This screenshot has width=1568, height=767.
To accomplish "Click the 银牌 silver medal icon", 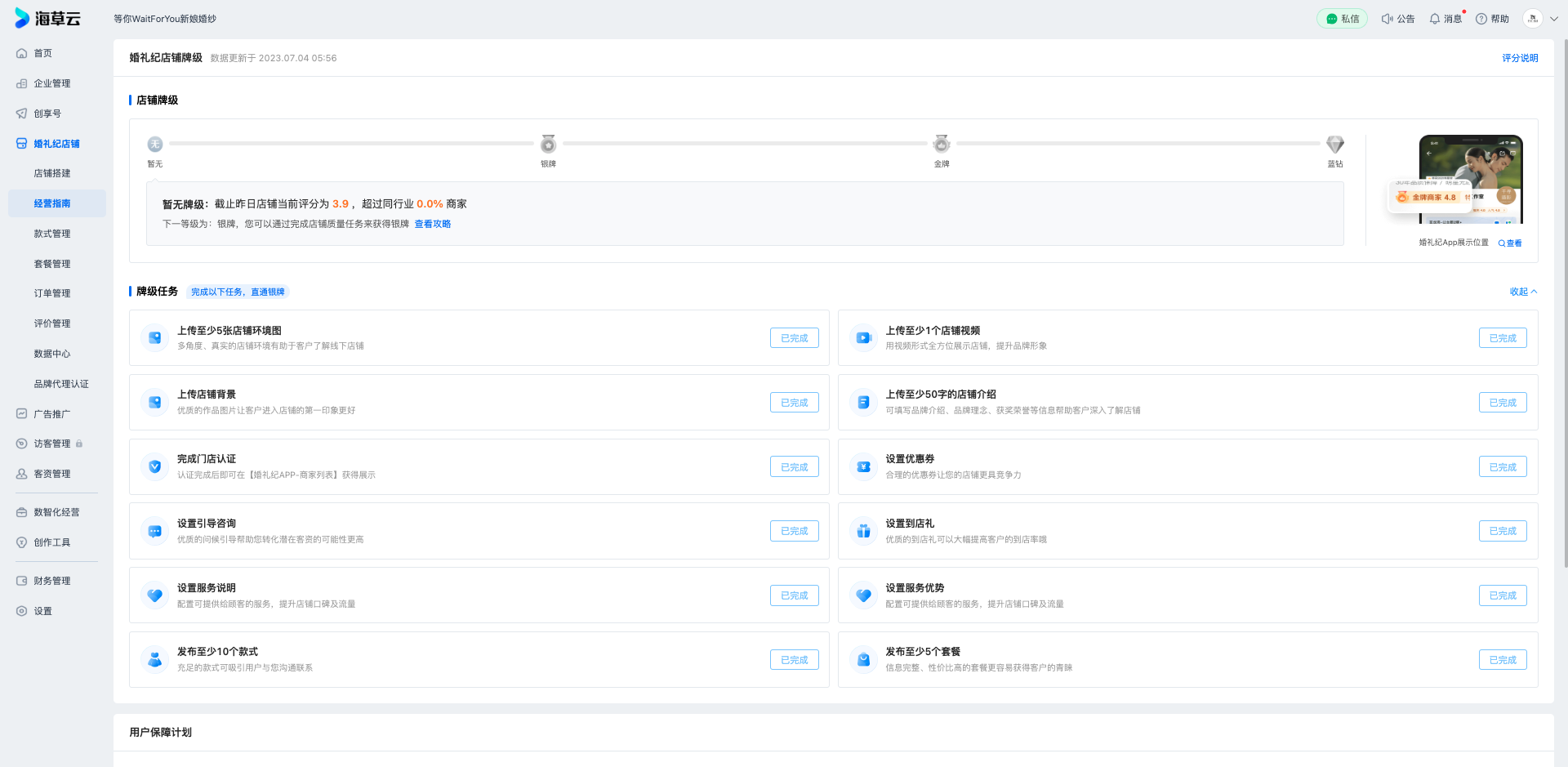I will point(548,144).
